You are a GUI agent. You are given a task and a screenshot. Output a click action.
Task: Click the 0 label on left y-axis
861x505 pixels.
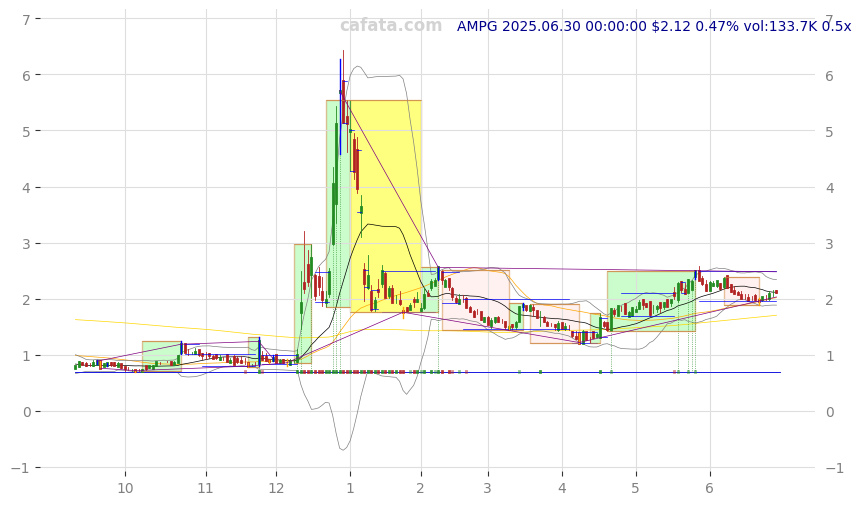coord(26,412)
